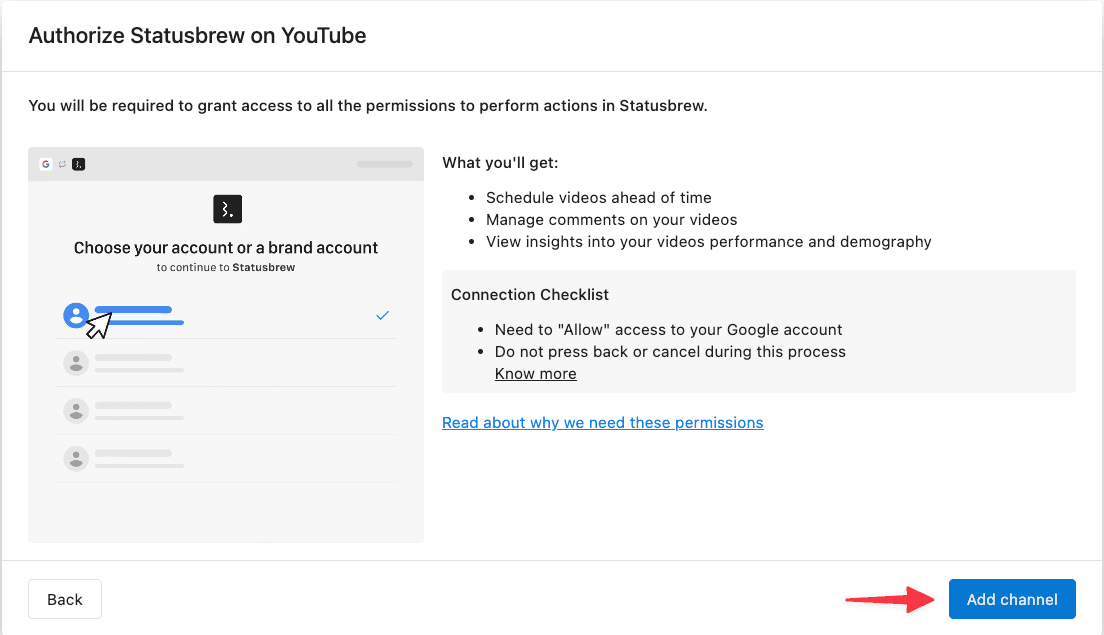Image resolution: width=1104 pixels, height=635 pixels.
Task: Click the Google logo icon in illustration
Action: coord(46,164)
